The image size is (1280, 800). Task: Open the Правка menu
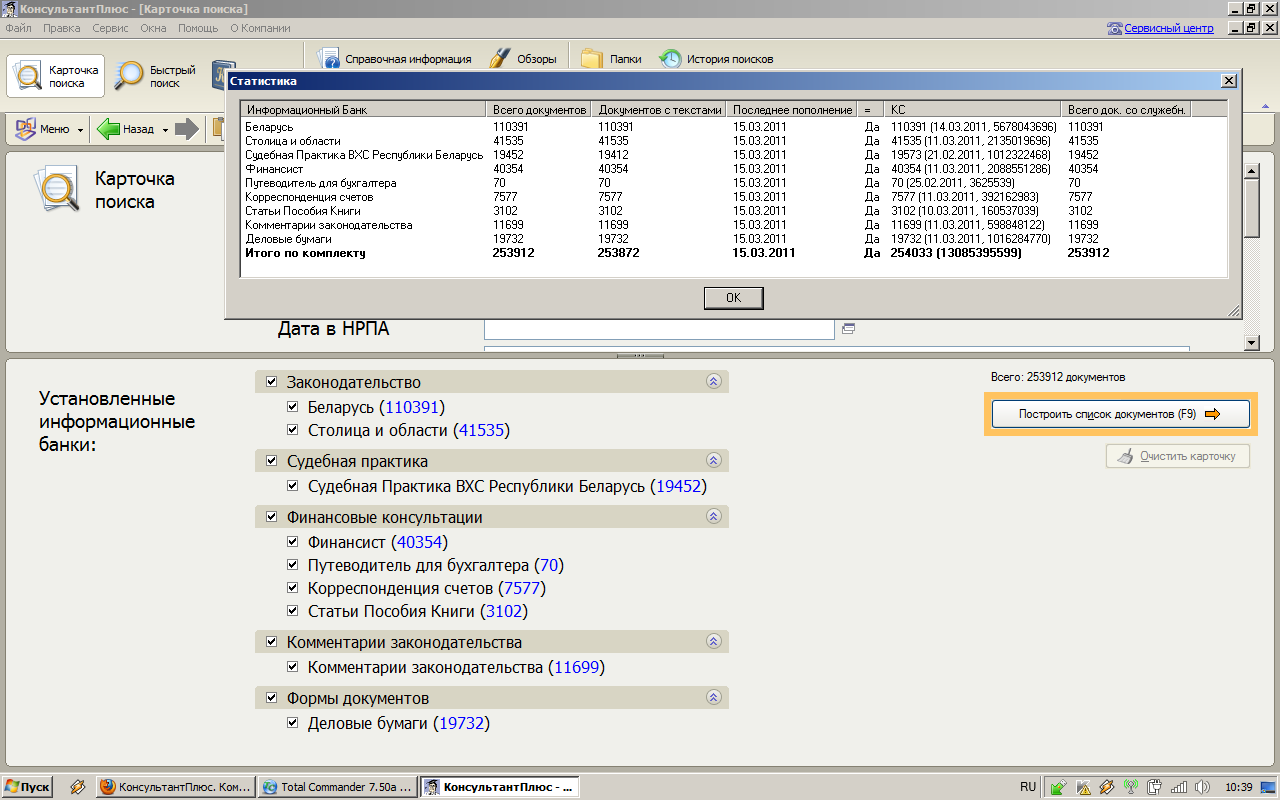click(61, 28)
